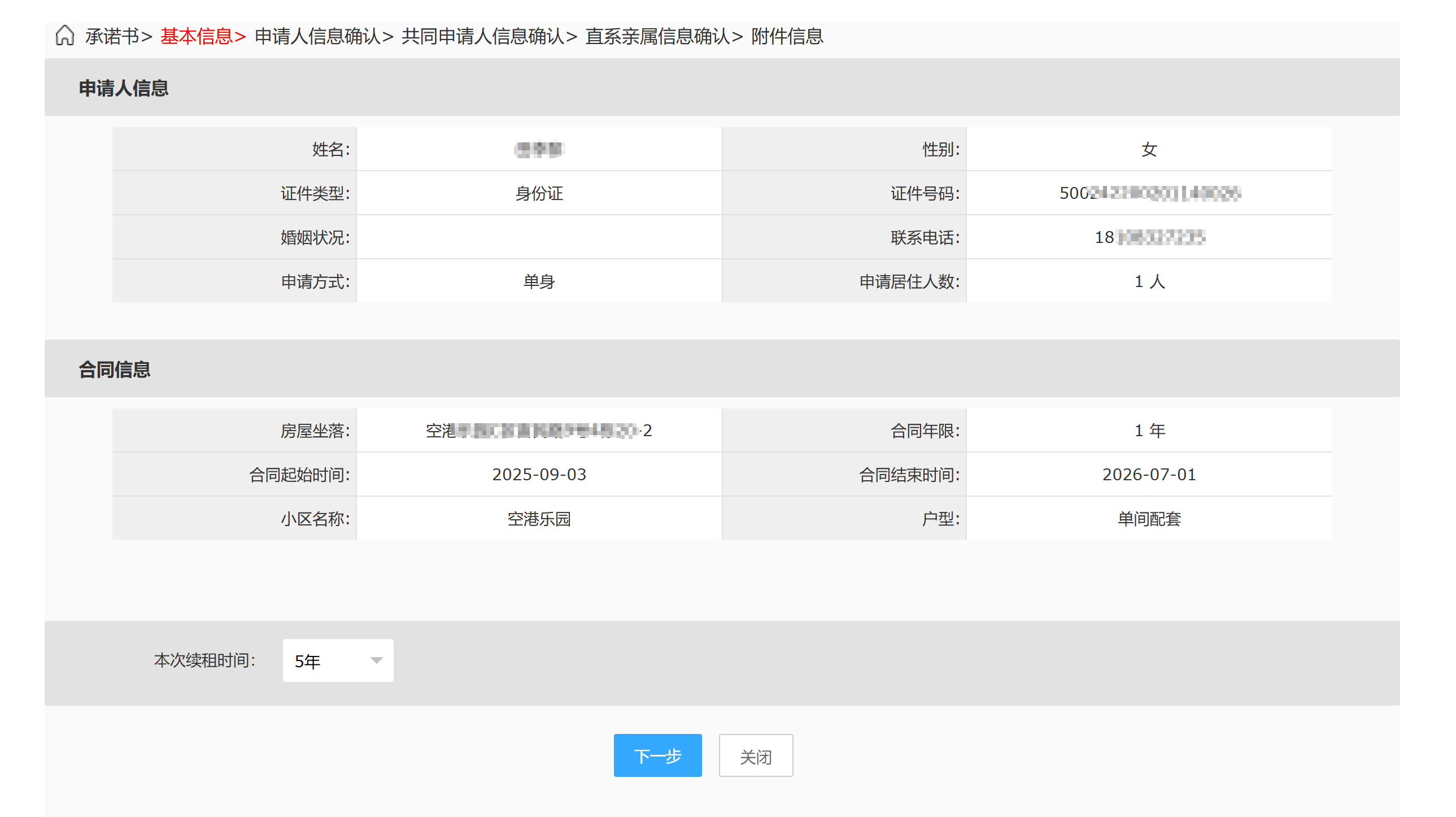This screenshot has height=817, width=1456.
Task: Click the 合同年限 value 1 年
Action: [1149, 431]
